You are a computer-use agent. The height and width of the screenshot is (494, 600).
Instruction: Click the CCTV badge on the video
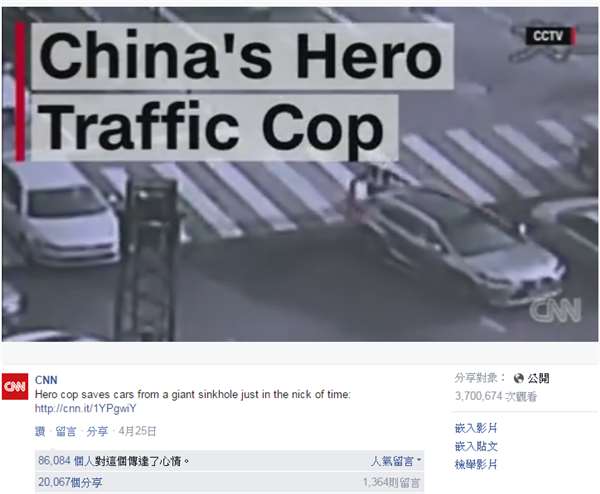click(551, 36)
